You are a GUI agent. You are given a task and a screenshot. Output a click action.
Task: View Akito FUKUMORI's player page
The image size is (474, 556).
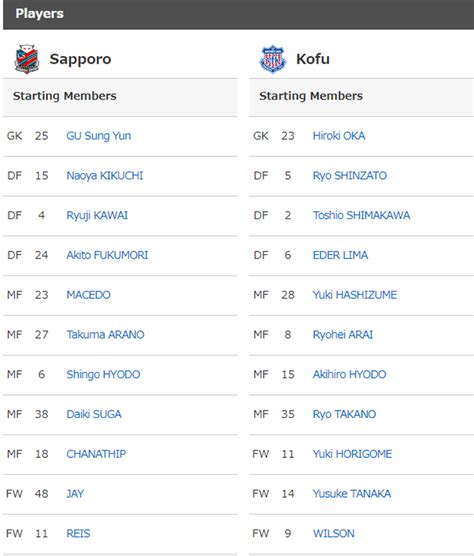coord(107,255)
